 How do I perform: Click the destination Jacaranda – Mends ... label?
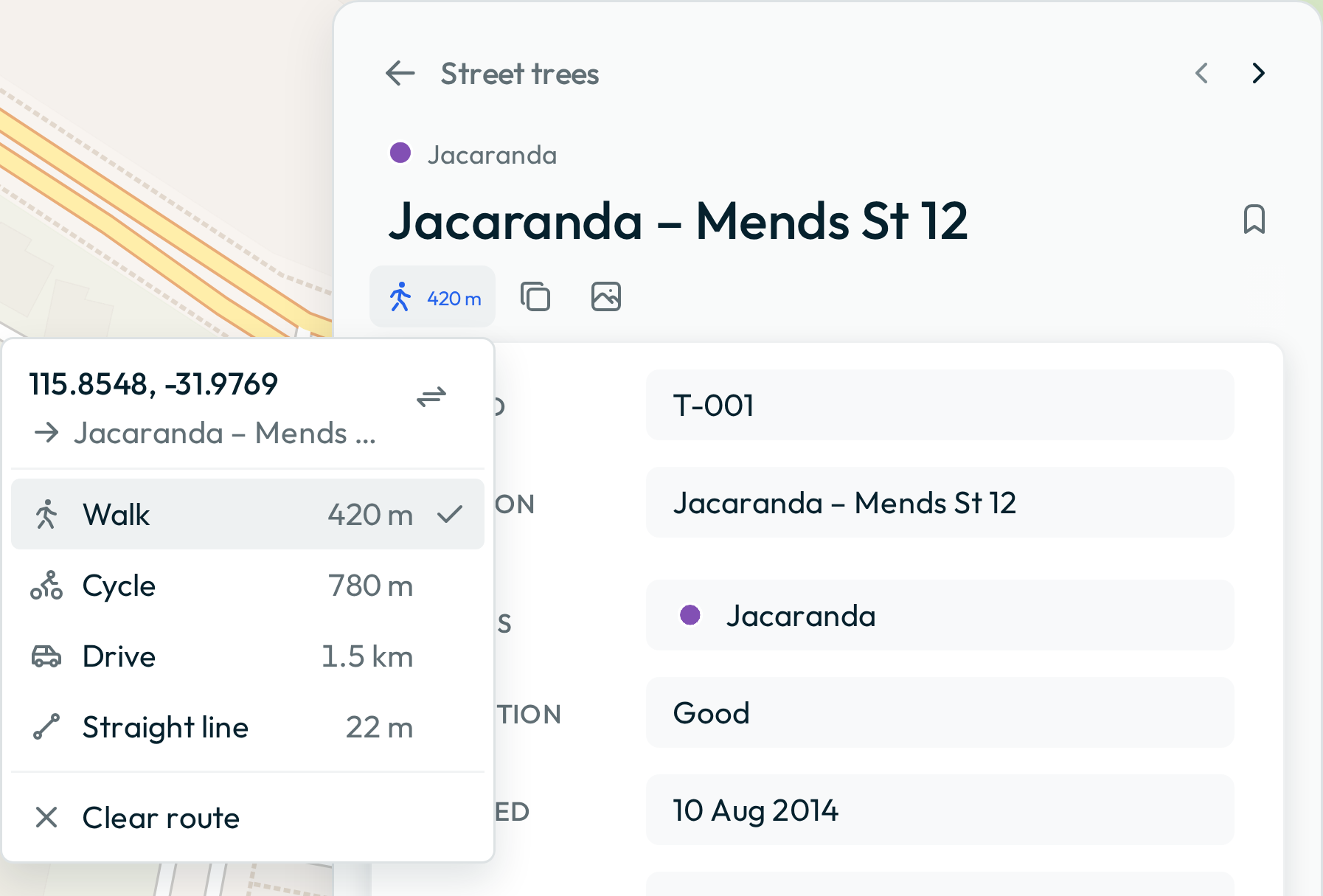(x=225, y=434)
